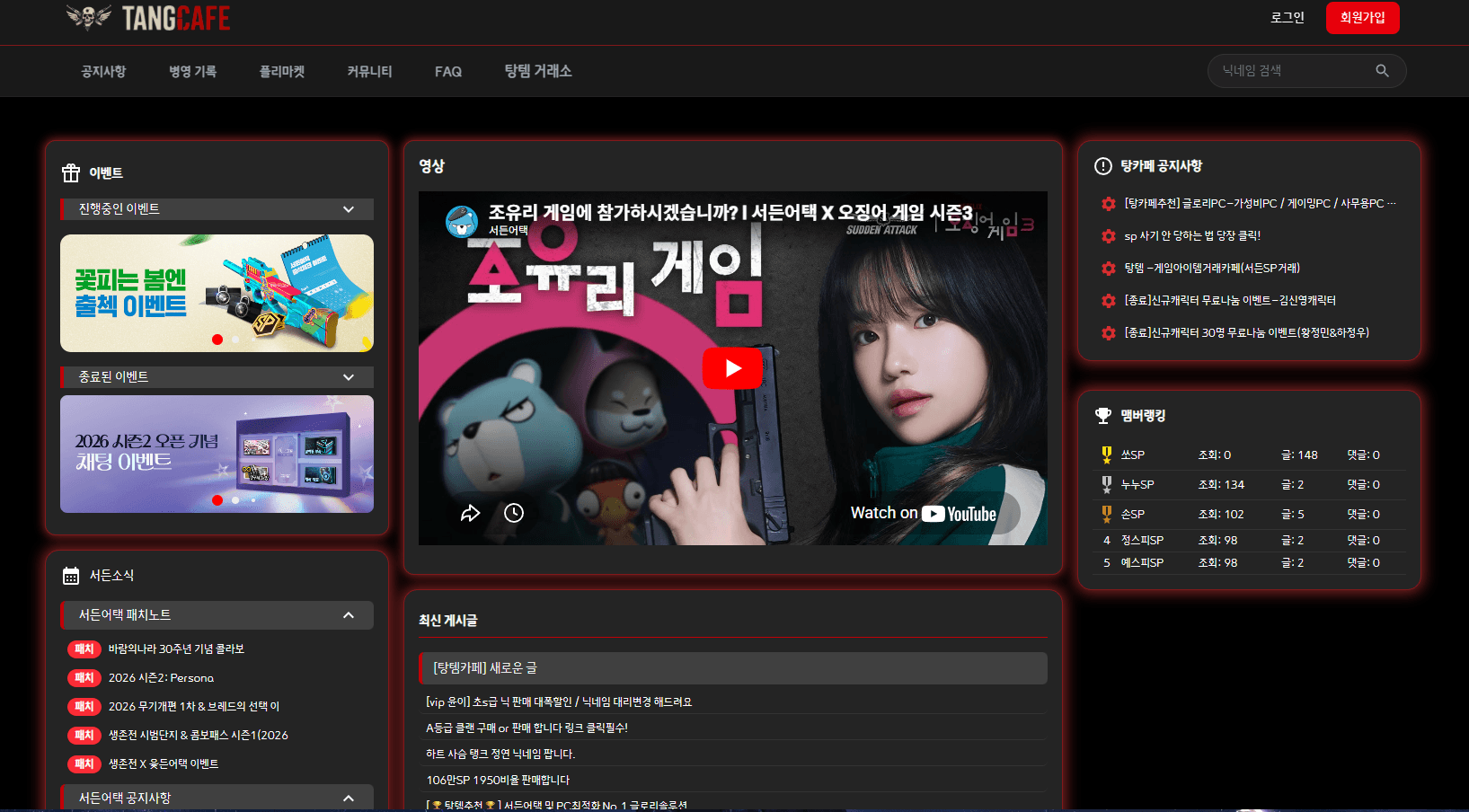Viewport: 1469px width, 812px height.
Task: Click the watch later clock icon
Action: [x=514, y=513]
